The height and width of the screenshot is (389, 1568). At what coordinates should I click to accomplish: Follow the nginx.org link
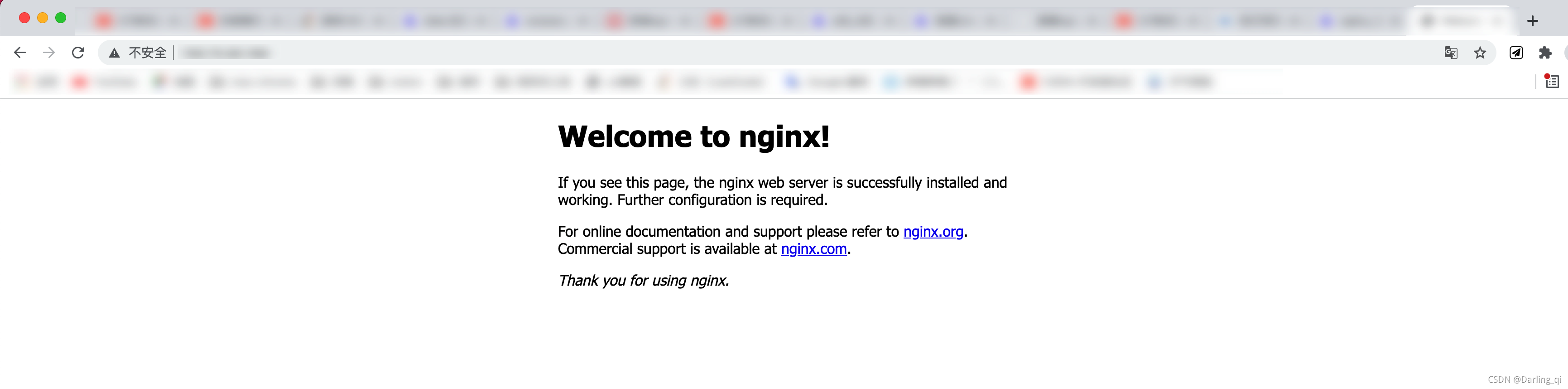[x=933, y=232]
